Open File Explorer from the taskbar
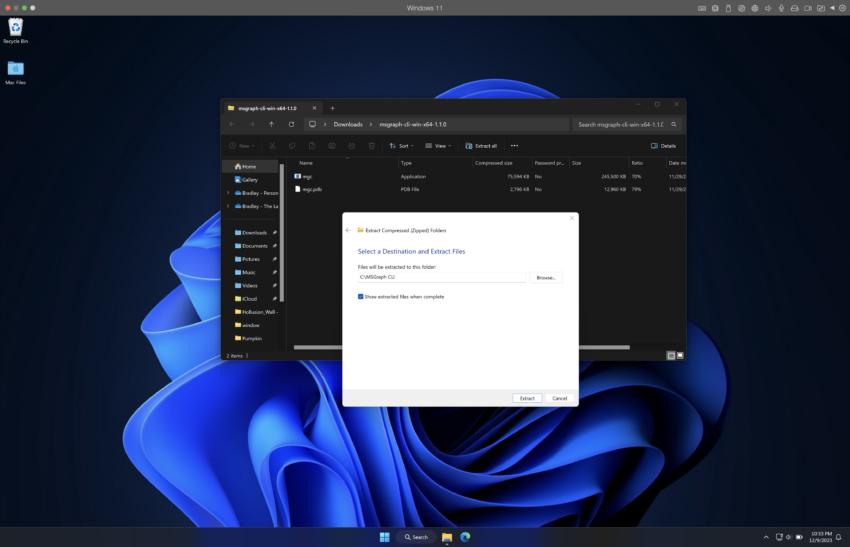The height and width of the screenshot is (547, 850). pyautogui.click(x=447, y=537)
